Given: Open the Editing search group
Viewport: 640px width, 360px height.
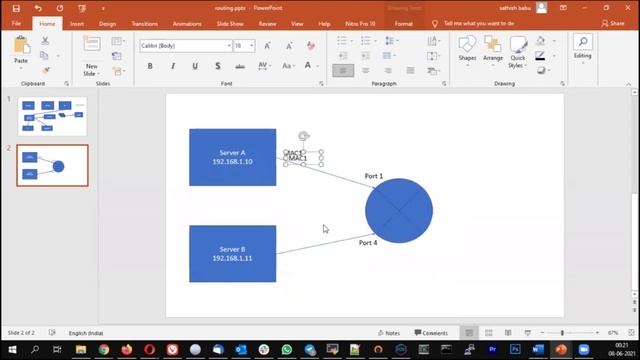Looking at the screenshot, I should 582,48.
